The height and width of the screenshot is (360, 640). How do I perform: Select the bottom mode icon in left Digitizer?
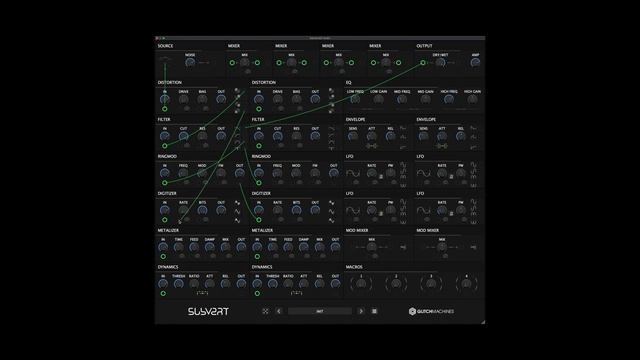tap(238, 220)
